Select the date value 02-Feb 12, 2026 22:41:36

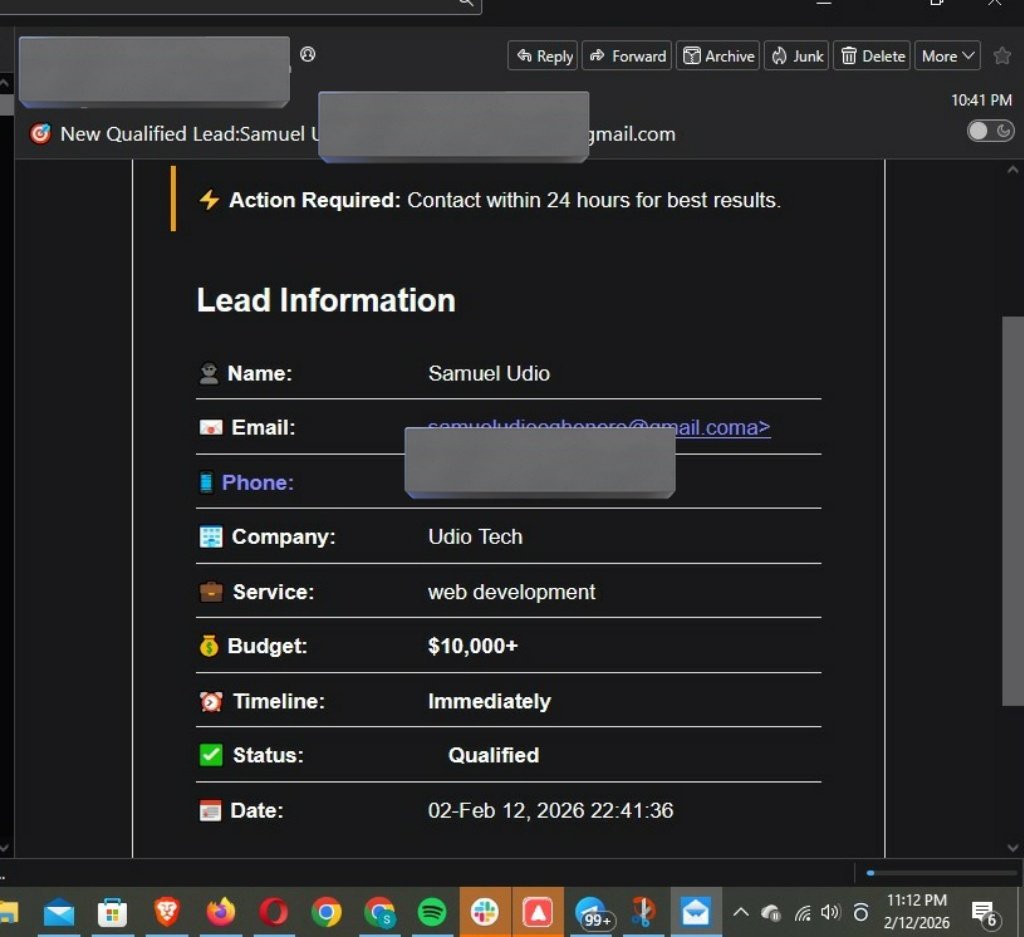[x=550, y=810]
